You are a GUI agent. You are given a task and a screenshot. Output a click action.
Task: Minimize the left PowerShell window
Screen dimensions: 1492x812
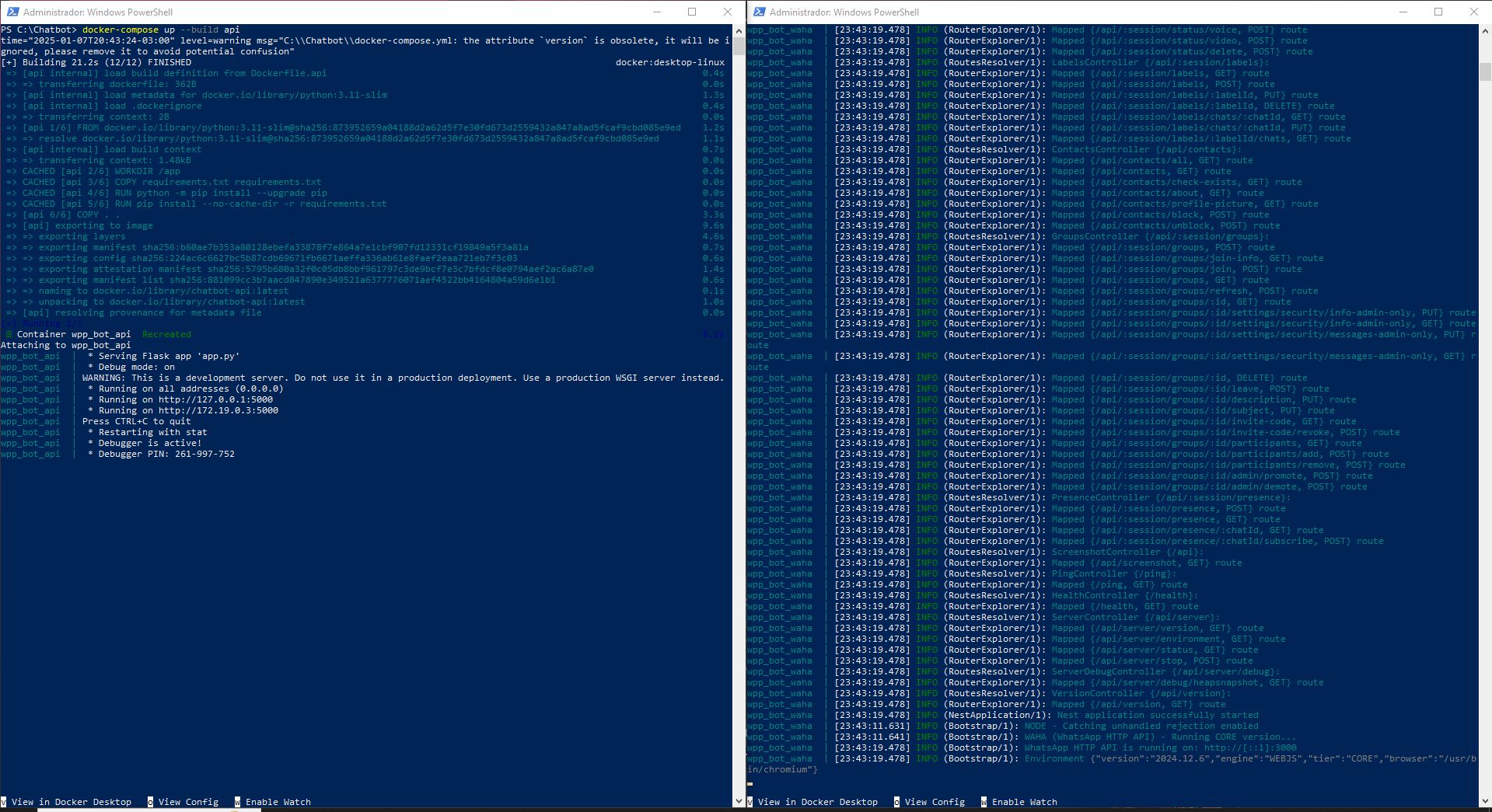(657, 12)
